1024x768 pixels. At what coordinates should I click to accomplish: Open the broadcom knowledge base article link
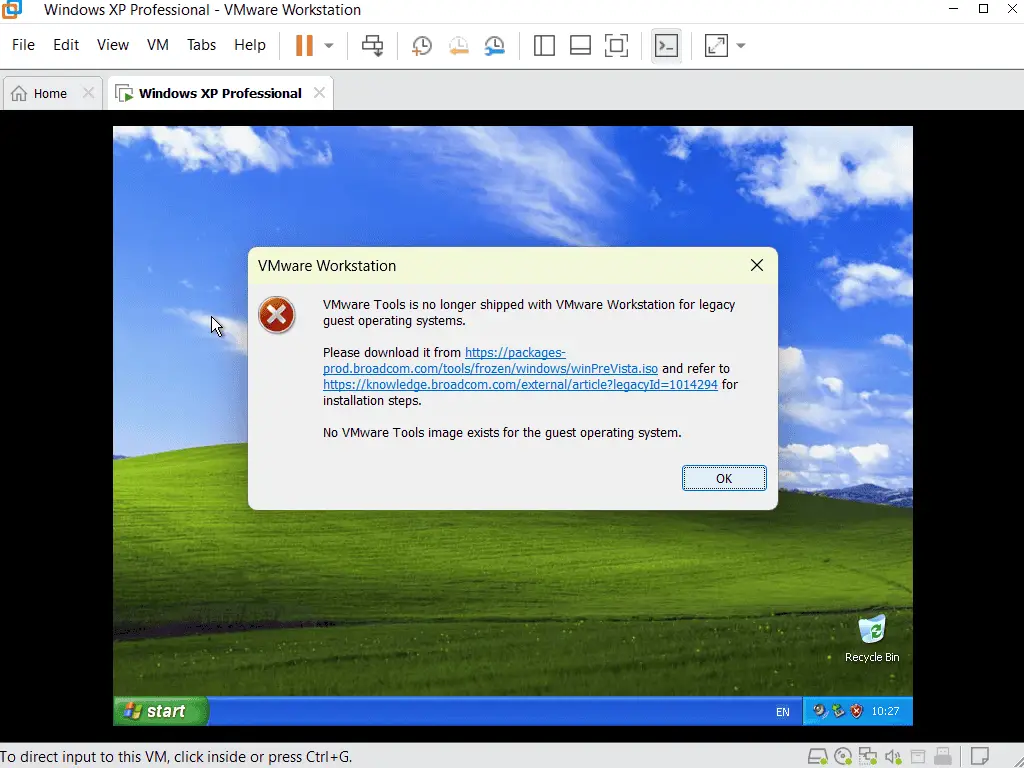[x=520, y=385]
